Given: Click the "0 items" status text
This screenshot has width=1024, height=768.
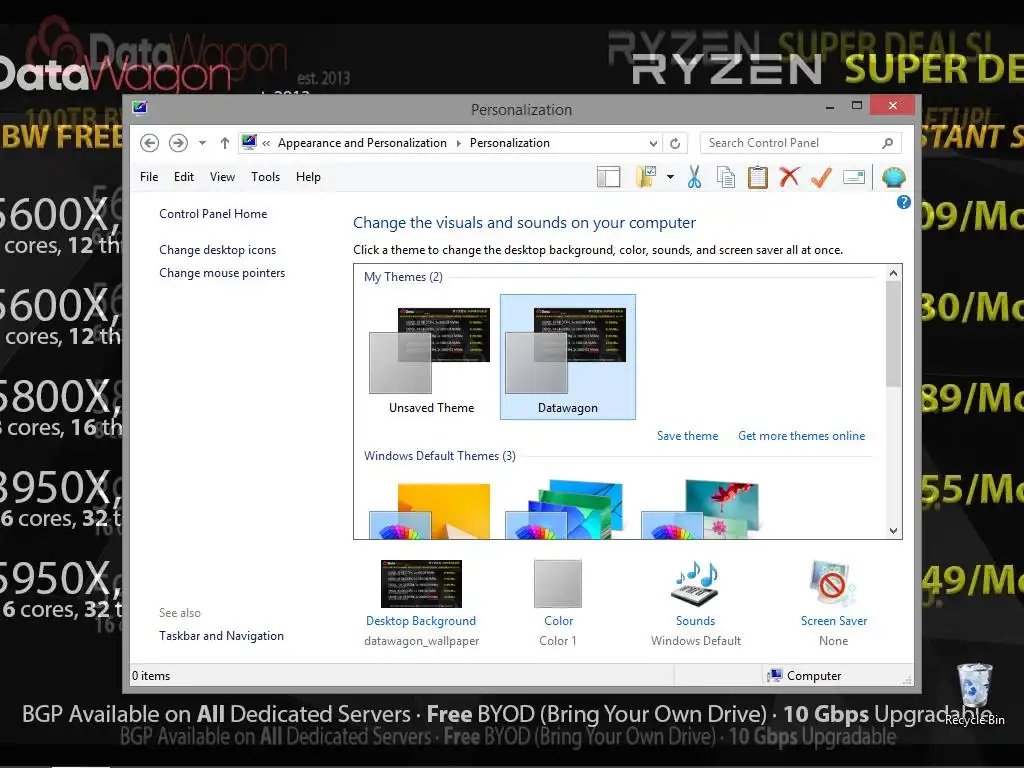Looking at the screenshot, I should [151, 676].
